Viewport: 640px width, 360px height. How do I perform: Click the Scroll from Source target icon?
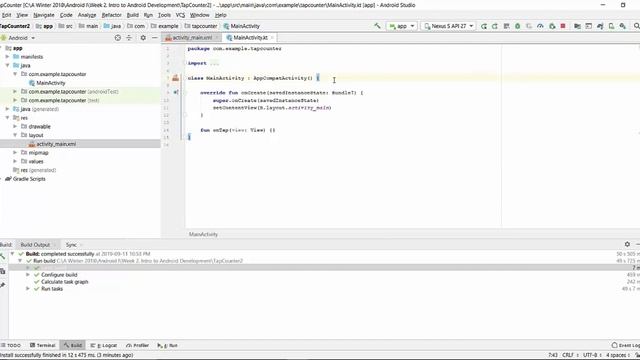(118, 38)
